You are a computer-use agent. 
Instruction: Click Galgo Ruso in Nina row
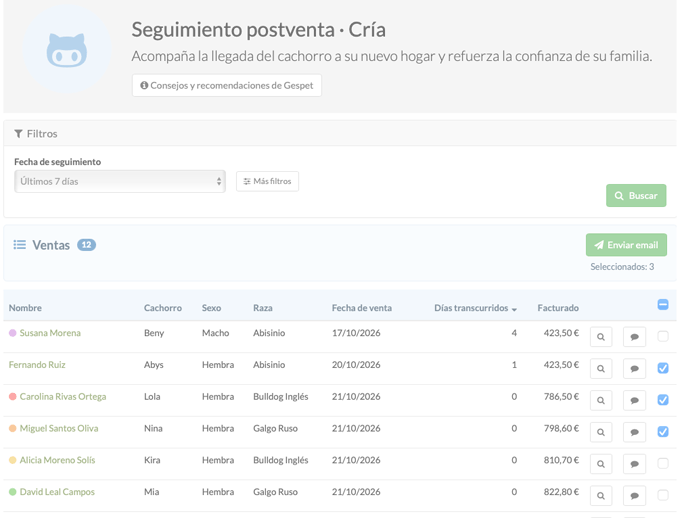coord(275,428)
